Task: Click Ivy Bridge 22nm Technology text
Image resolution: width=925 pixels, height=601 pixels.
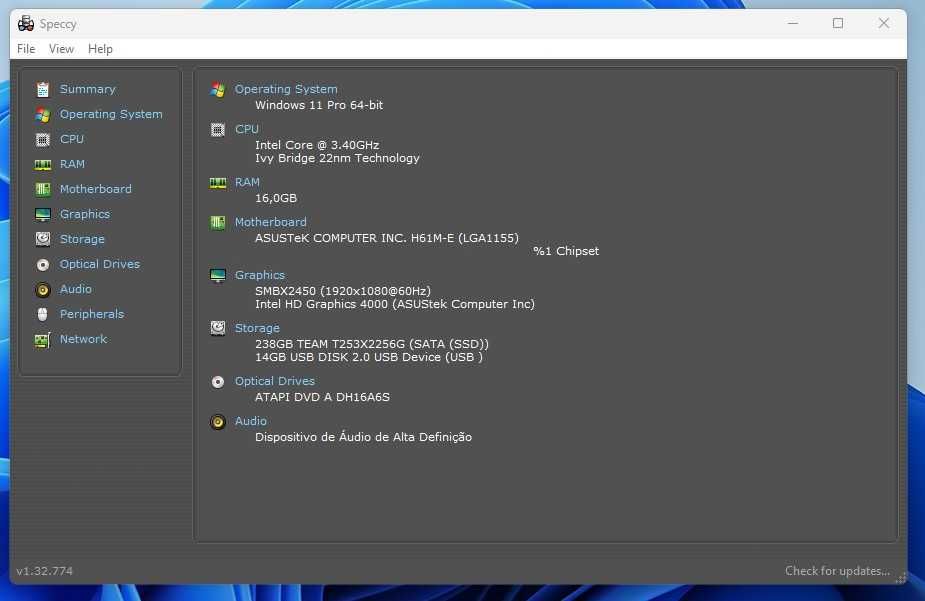Action: click(x=337, y=158)
